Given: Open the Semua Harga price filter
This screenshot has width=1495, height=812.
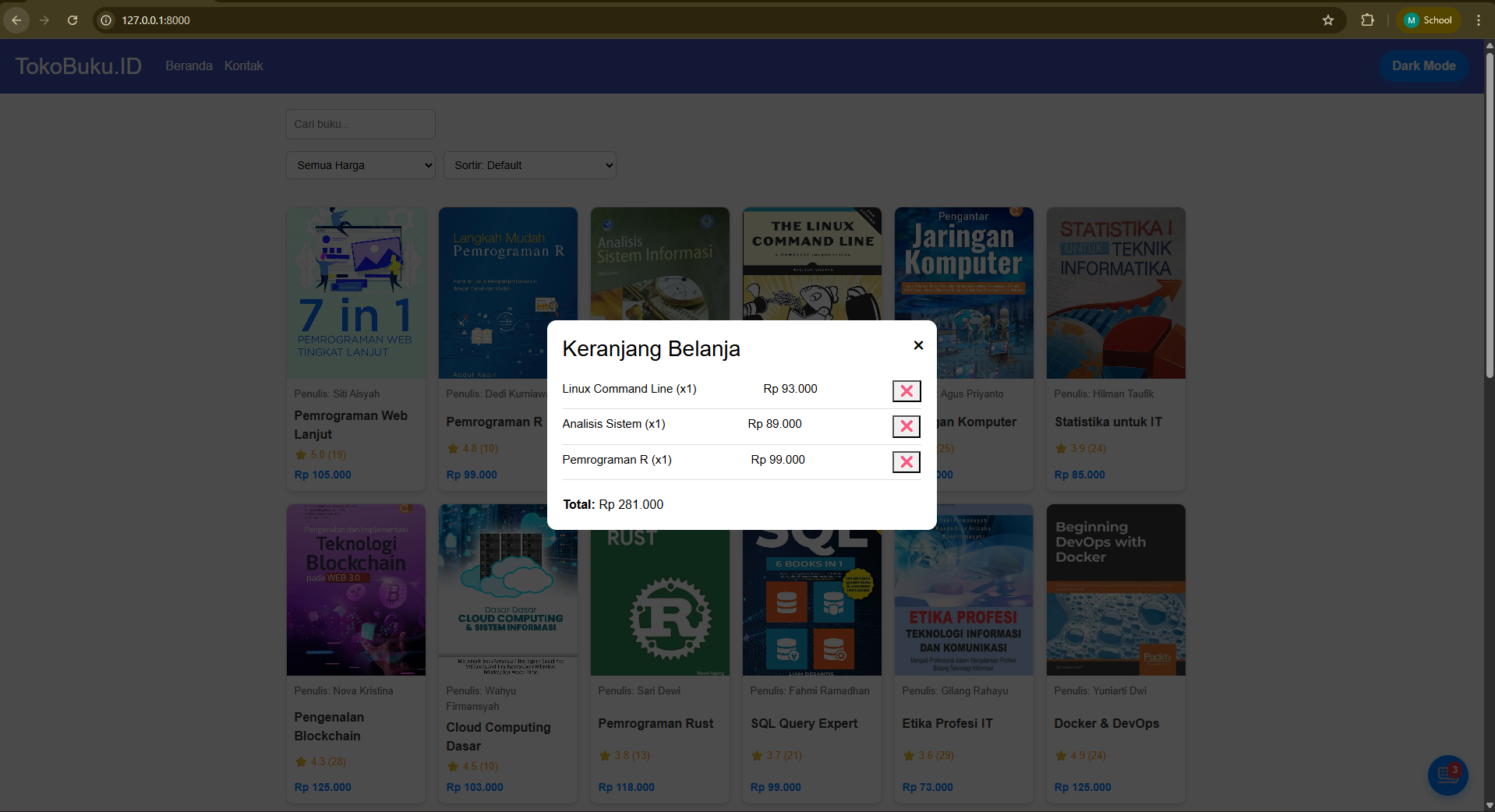Looking at the screenshot, I should (361, 165).
